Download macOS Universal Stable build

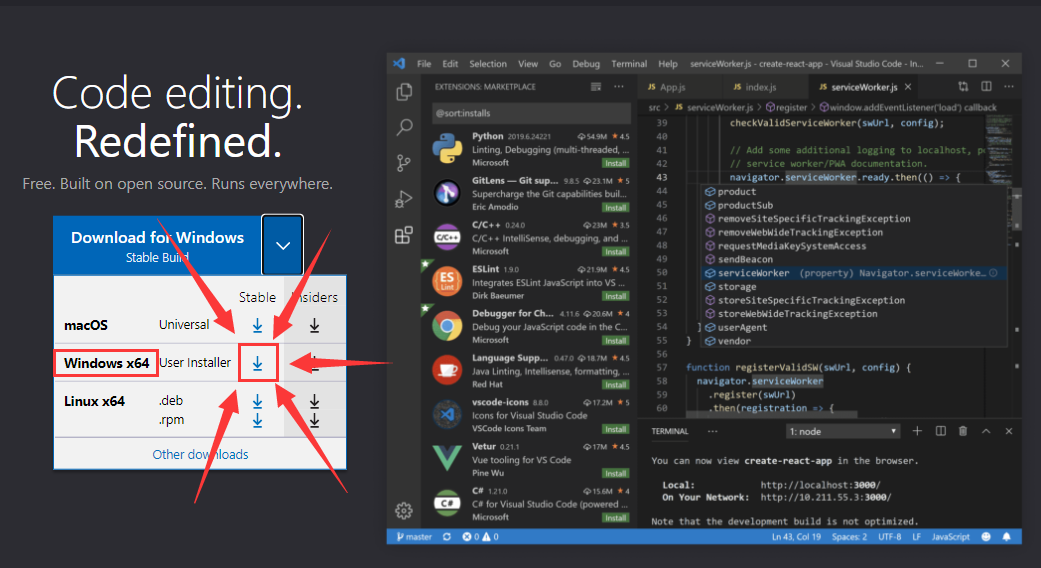pos(258,325)
